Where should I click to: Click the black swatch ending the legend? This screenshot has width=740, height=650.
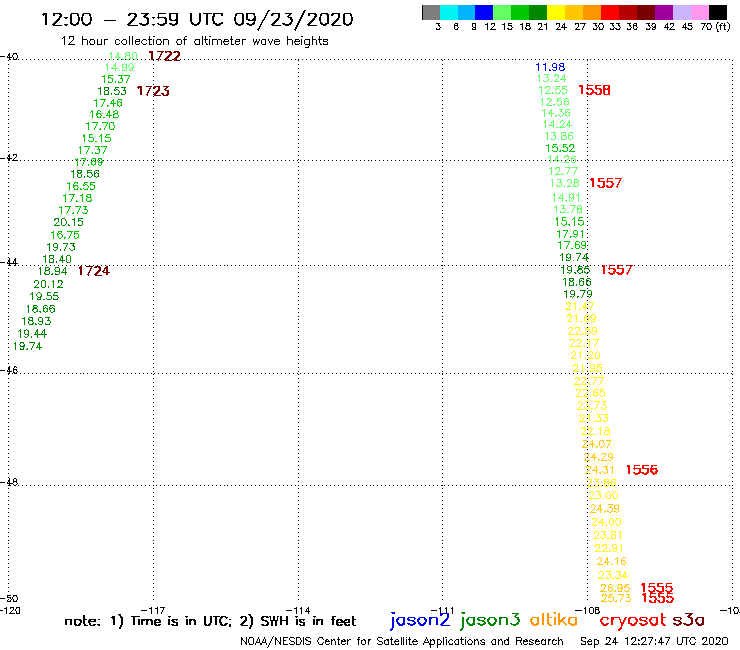point(717,12)
